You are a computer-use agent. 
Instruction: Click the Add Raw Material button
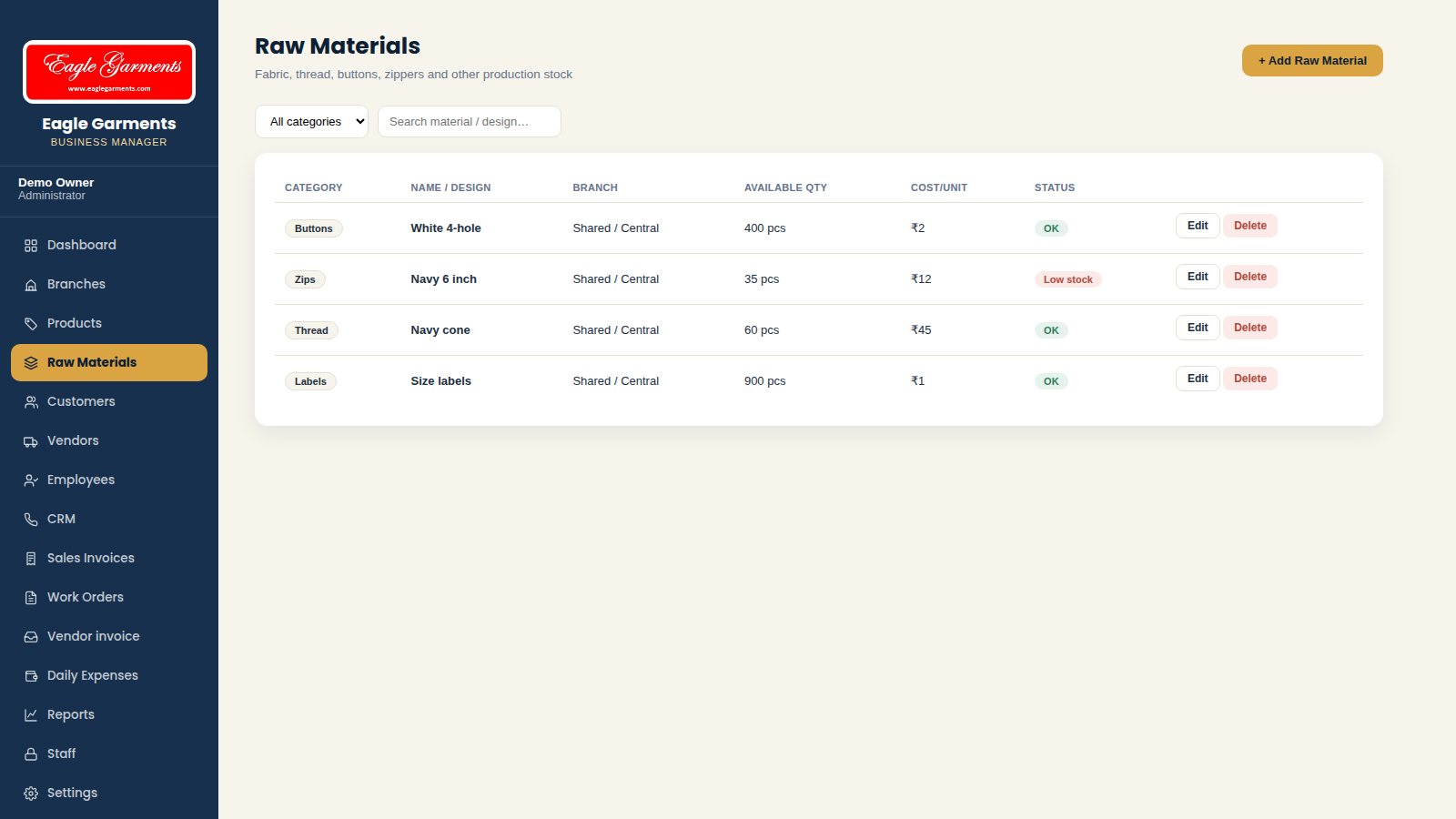[x=1312, y=61]
